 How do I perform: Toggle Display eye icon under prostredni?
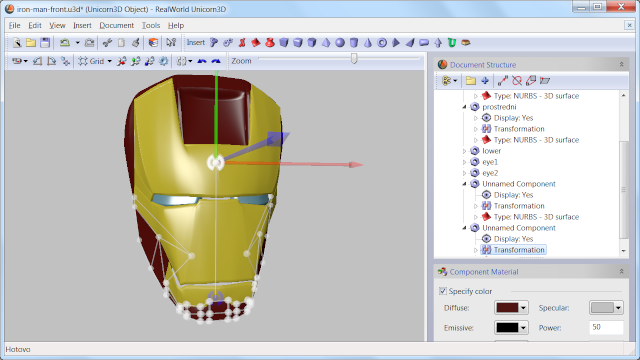[x=486, y=118]
